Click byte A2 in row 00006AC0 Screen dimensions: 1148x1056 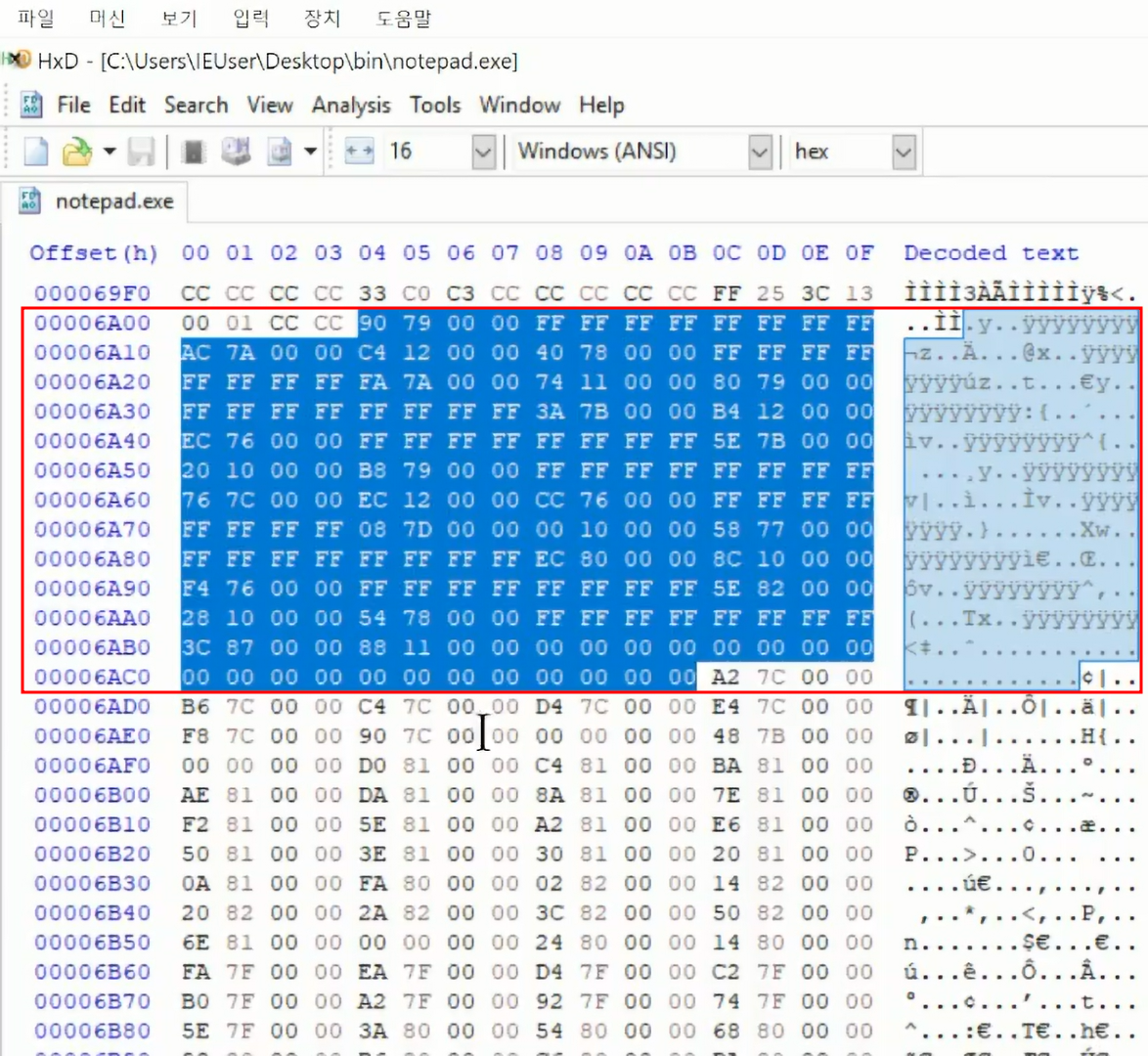[x=726, y=678]
